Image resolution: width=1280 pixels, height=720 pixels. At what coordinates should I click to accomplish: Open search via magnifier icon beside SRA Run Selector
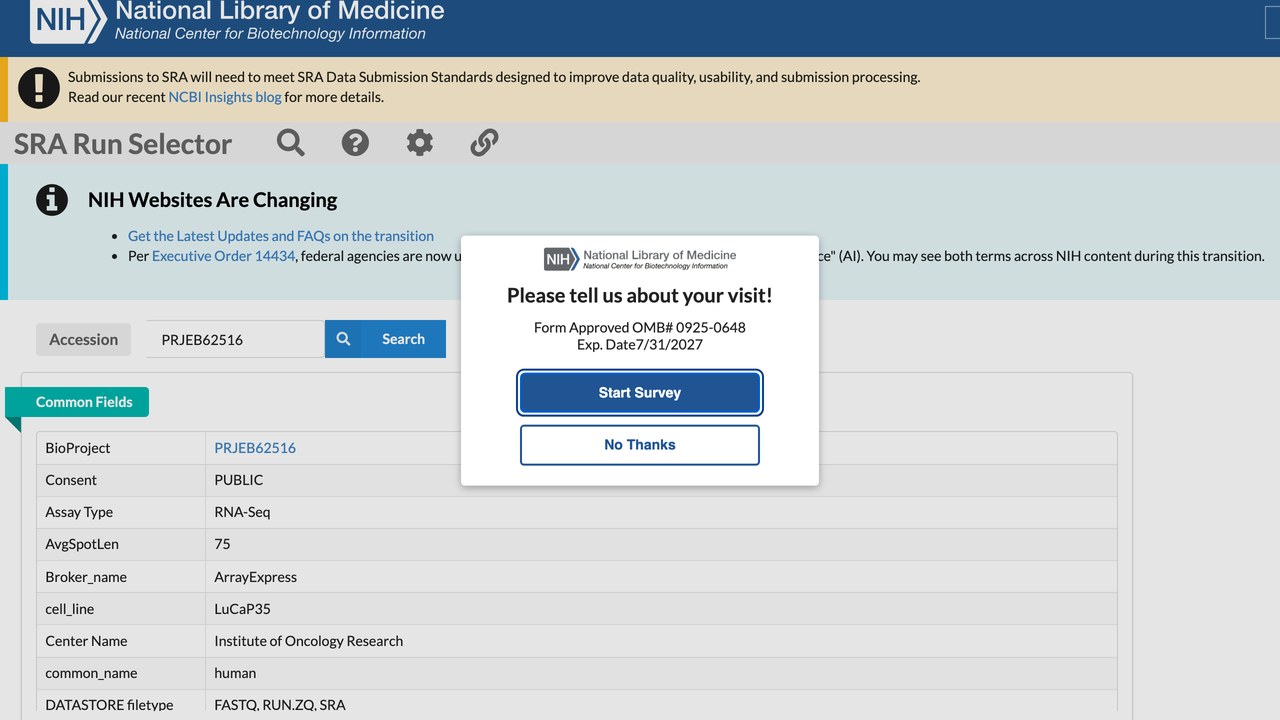pyautogui.click(x=291, y=143)
